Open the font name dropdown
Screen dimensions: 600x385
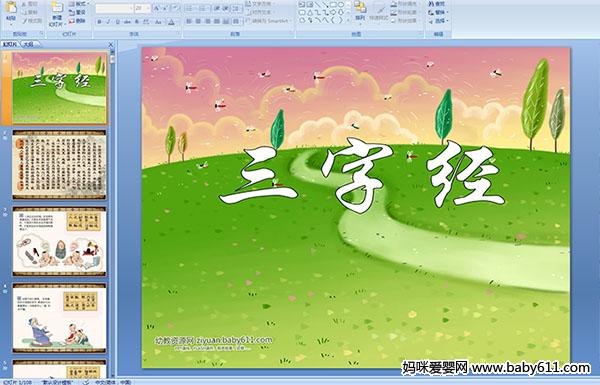point(131,8)
